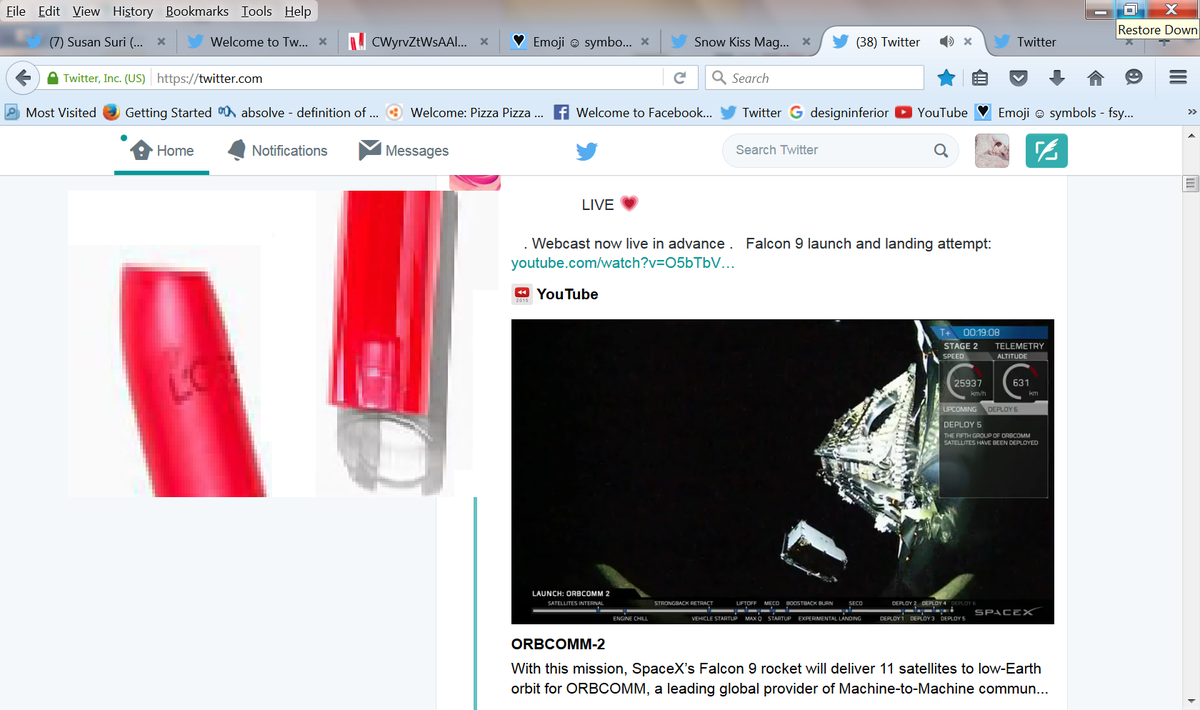Compose a new Tweet button
The height and width of the screenshot is (710, 1200).
pyautogui.click(x=1047, y=150)
